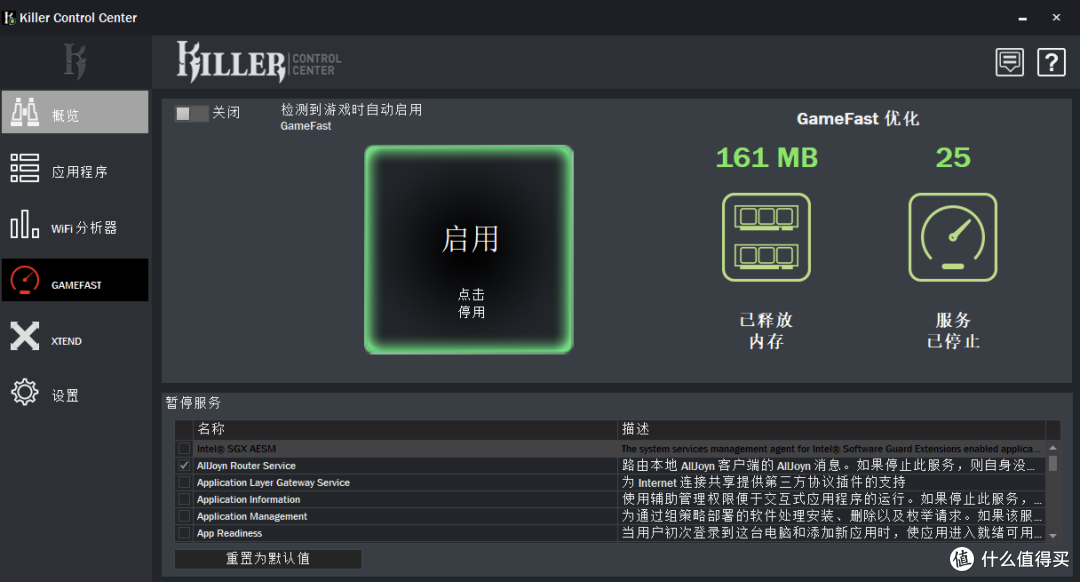1080x582 pixels.
Task: Click the faded K logo above sidebar
Action: [x=75, y=61]
